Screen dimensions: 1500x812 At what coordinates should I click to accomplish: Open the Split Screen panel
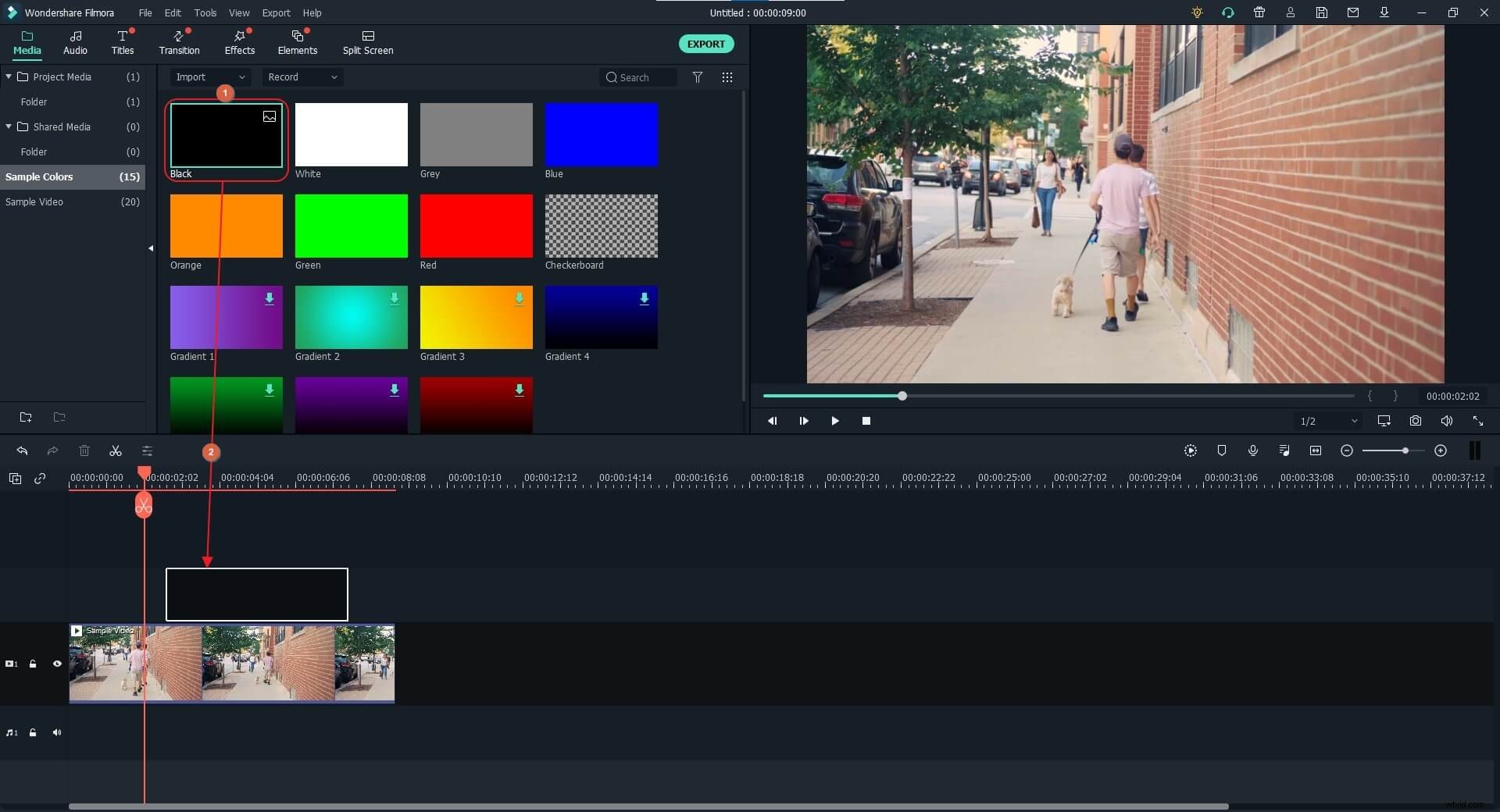click(367, 43)
